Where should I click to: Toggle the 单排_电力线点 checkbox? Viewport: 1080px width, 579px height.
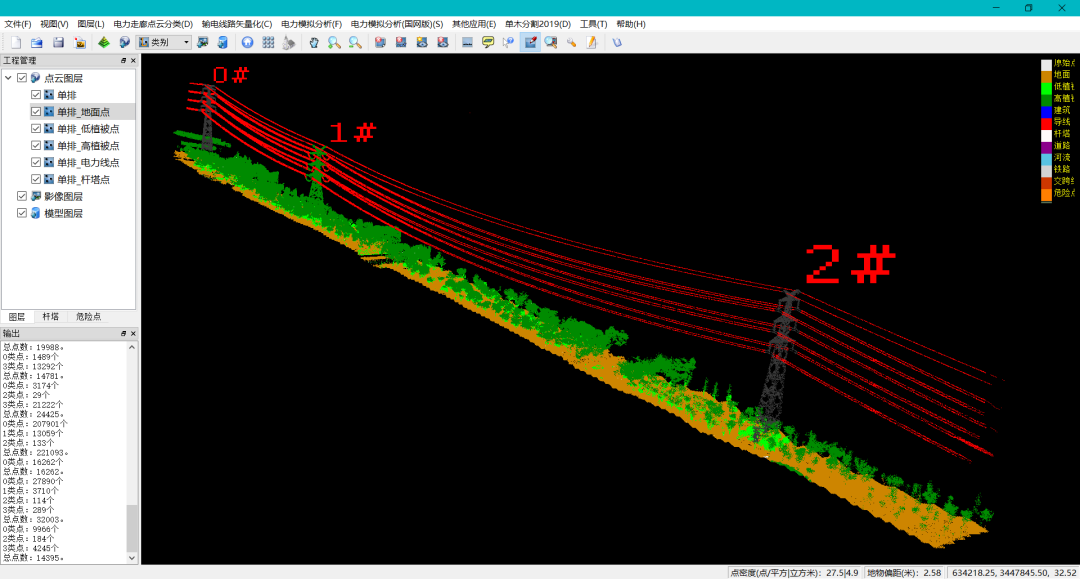(37, 162)
